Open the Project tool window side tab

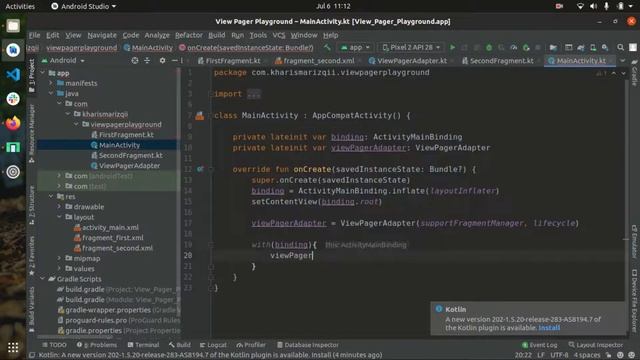31,76
